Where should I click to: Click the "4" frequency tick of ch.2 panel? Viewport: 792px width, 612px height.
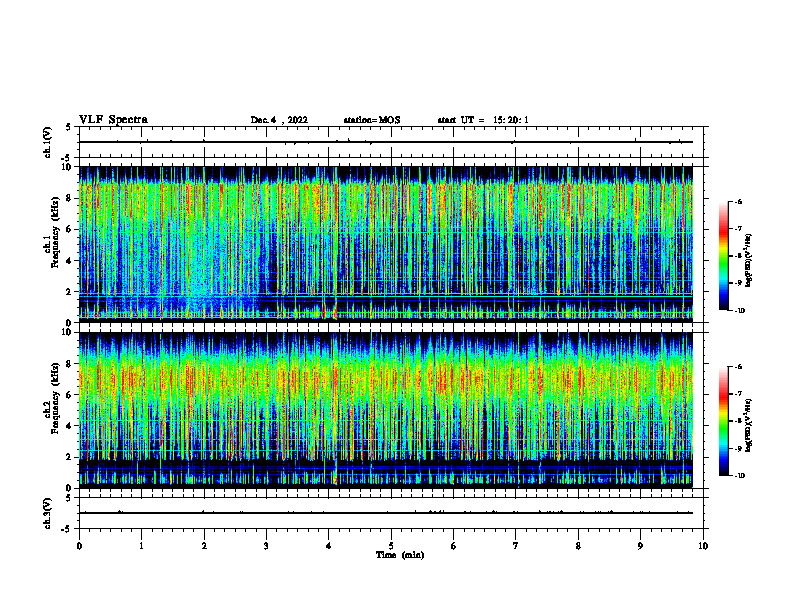[70, 426]
